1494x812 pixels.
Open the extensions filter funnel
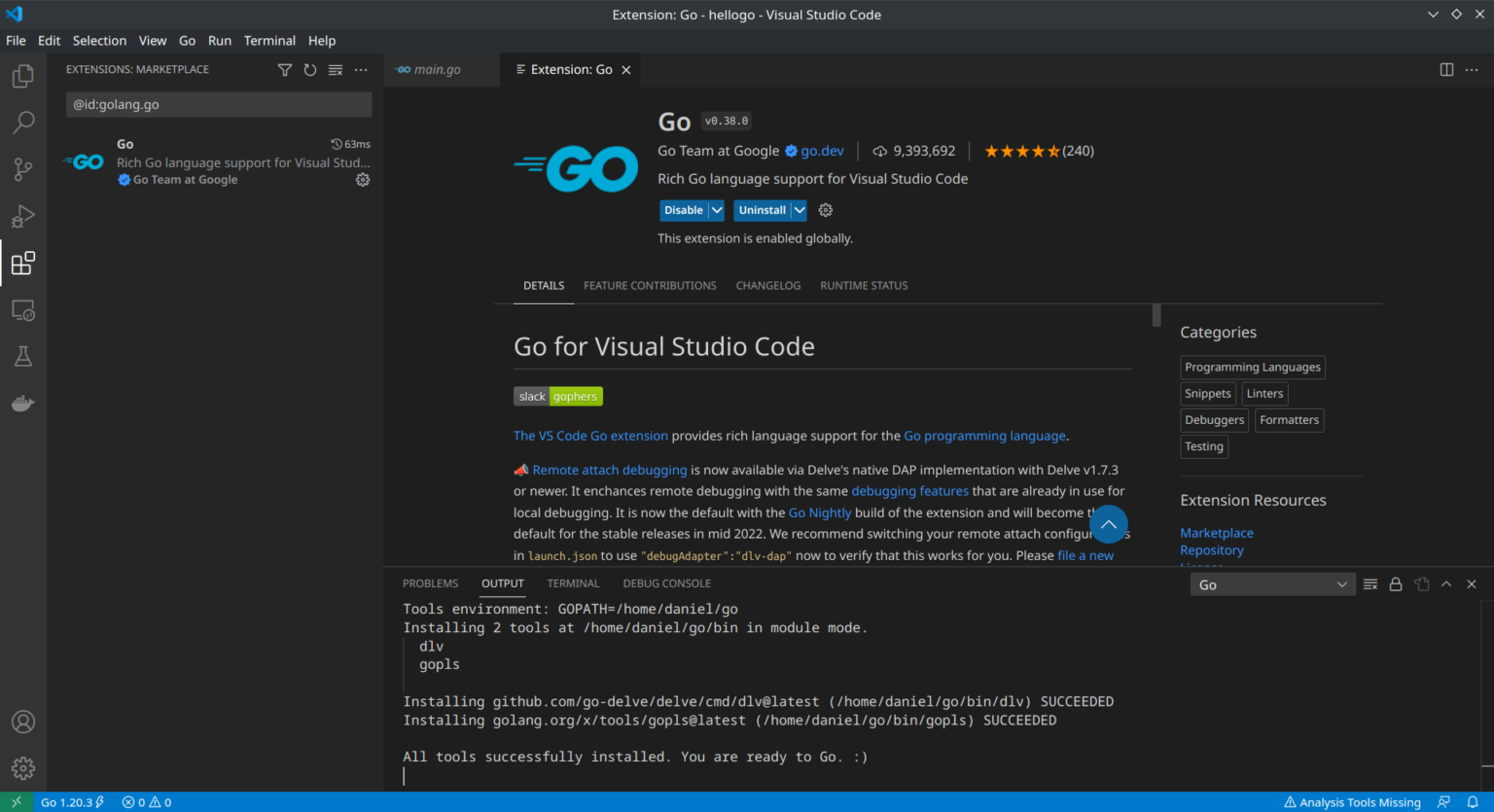284,69
